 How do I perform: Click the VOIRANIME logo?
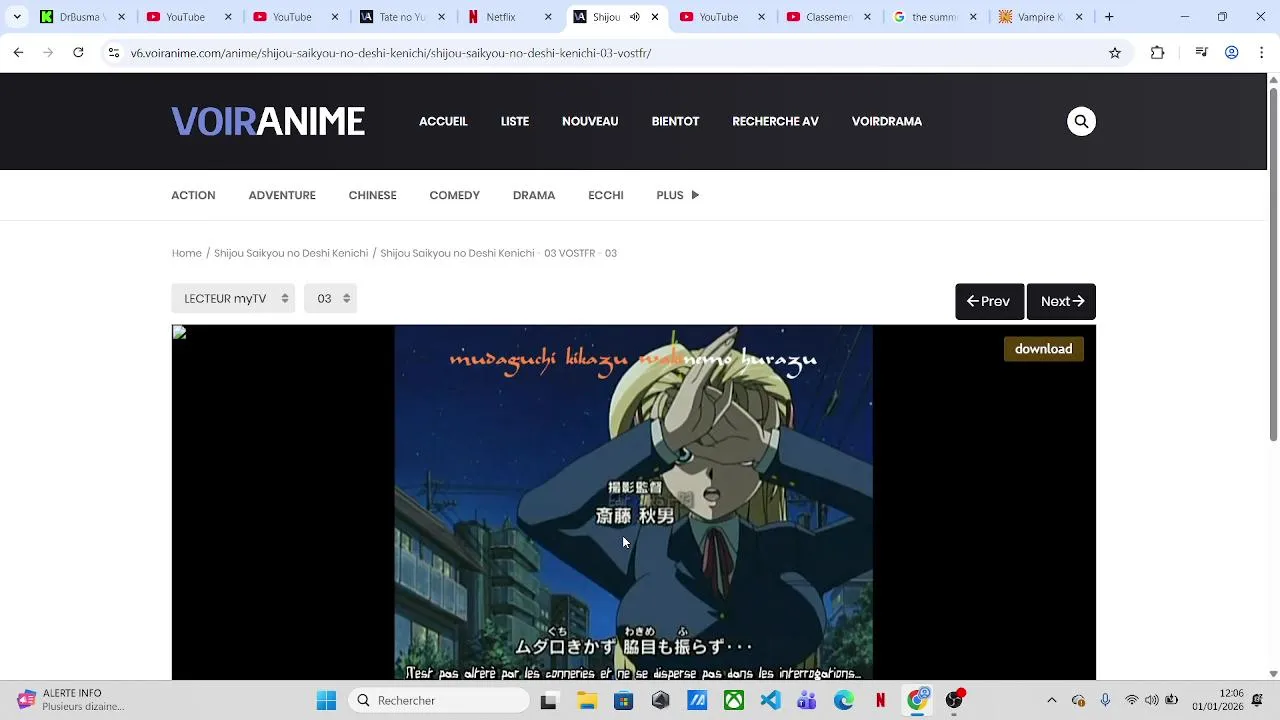pos(268,121)
